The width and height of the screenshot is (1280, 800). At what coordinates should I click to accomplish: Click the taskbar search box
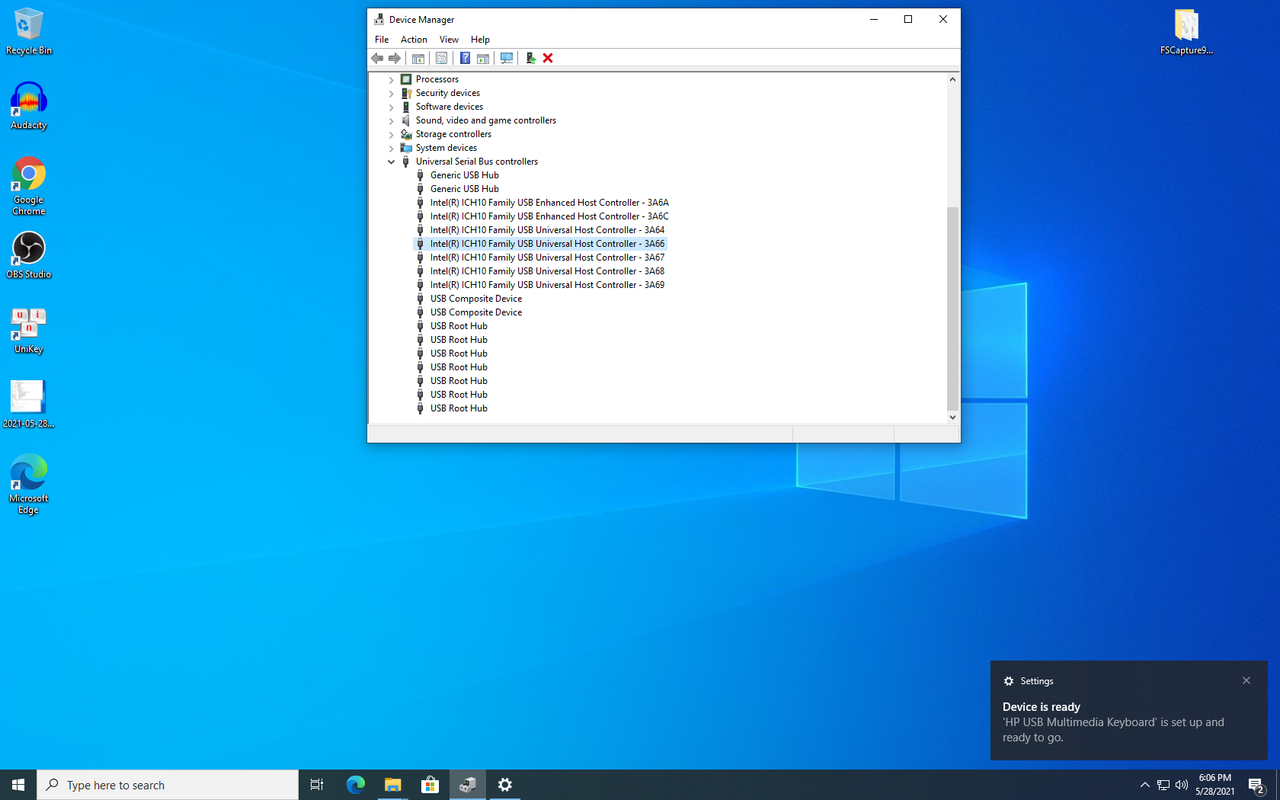(x=167, y=785)
